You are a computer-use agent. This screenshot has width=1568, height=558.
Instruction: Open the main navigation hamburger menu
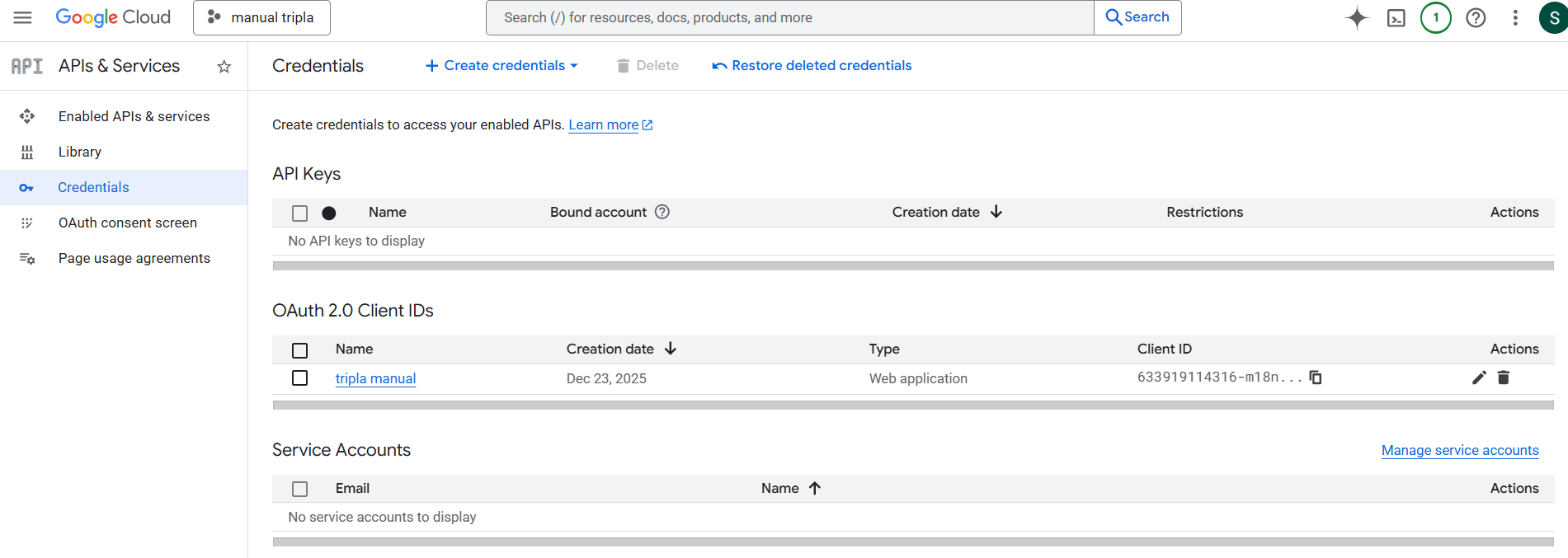(23, 17)
